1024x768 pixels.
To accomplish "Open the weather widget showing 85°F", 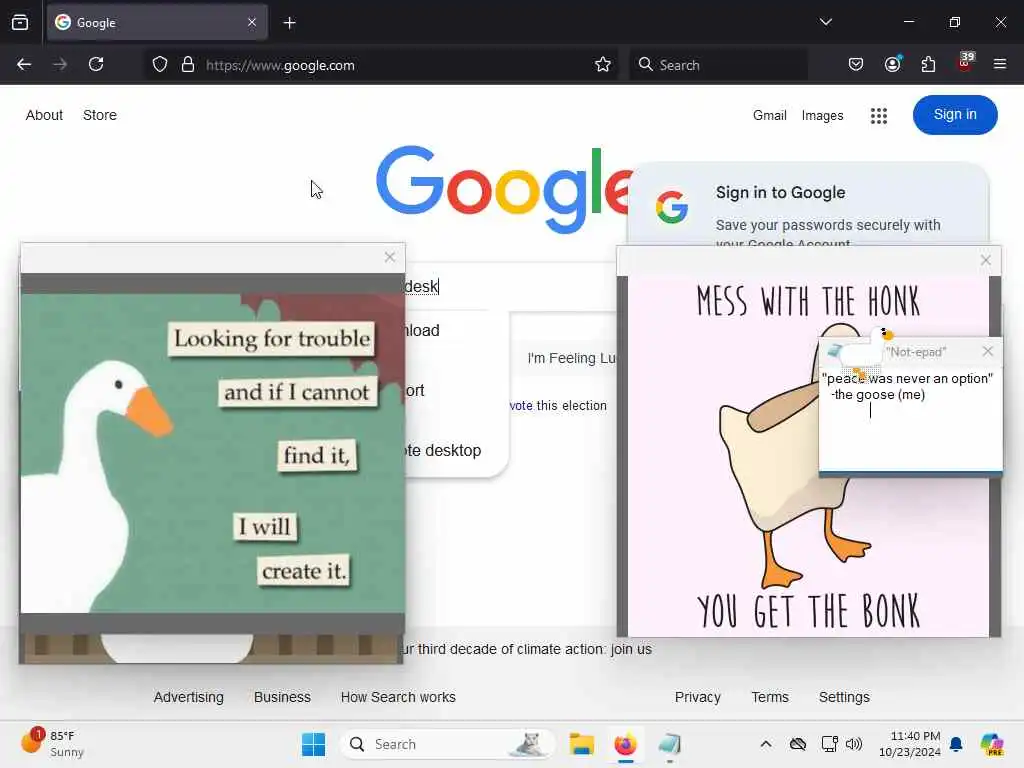I will [52, 744].
